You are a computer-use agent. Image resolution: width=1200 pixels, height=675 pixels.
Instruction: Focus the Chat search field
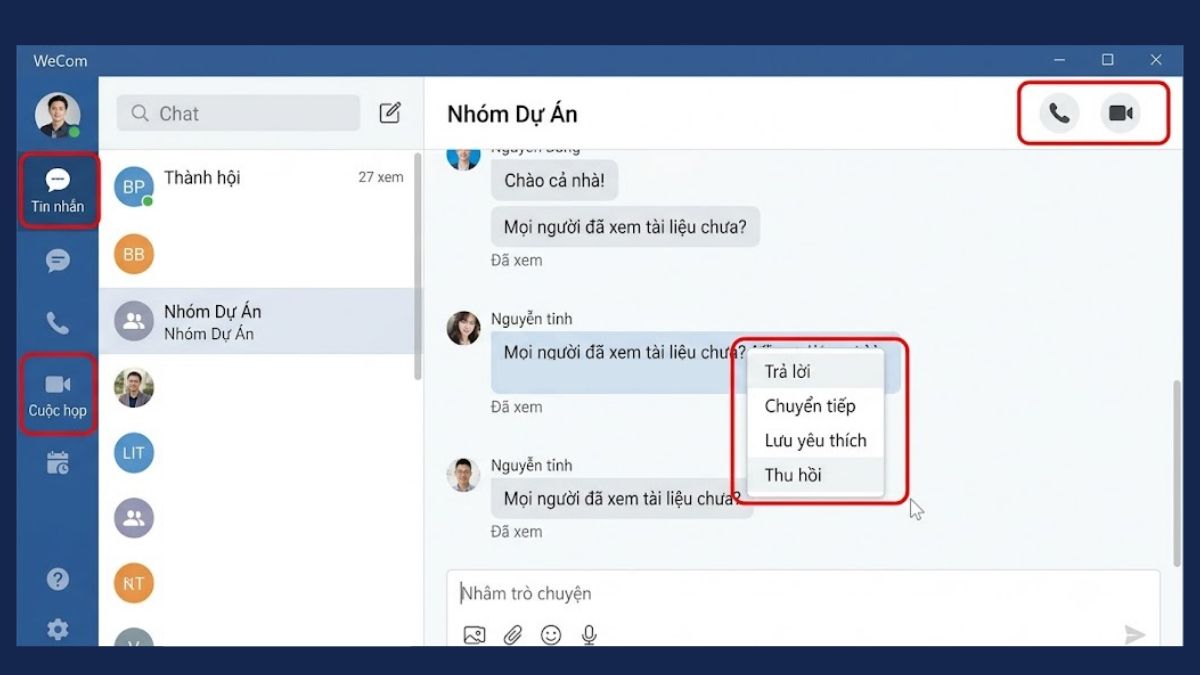pos(238,113)
